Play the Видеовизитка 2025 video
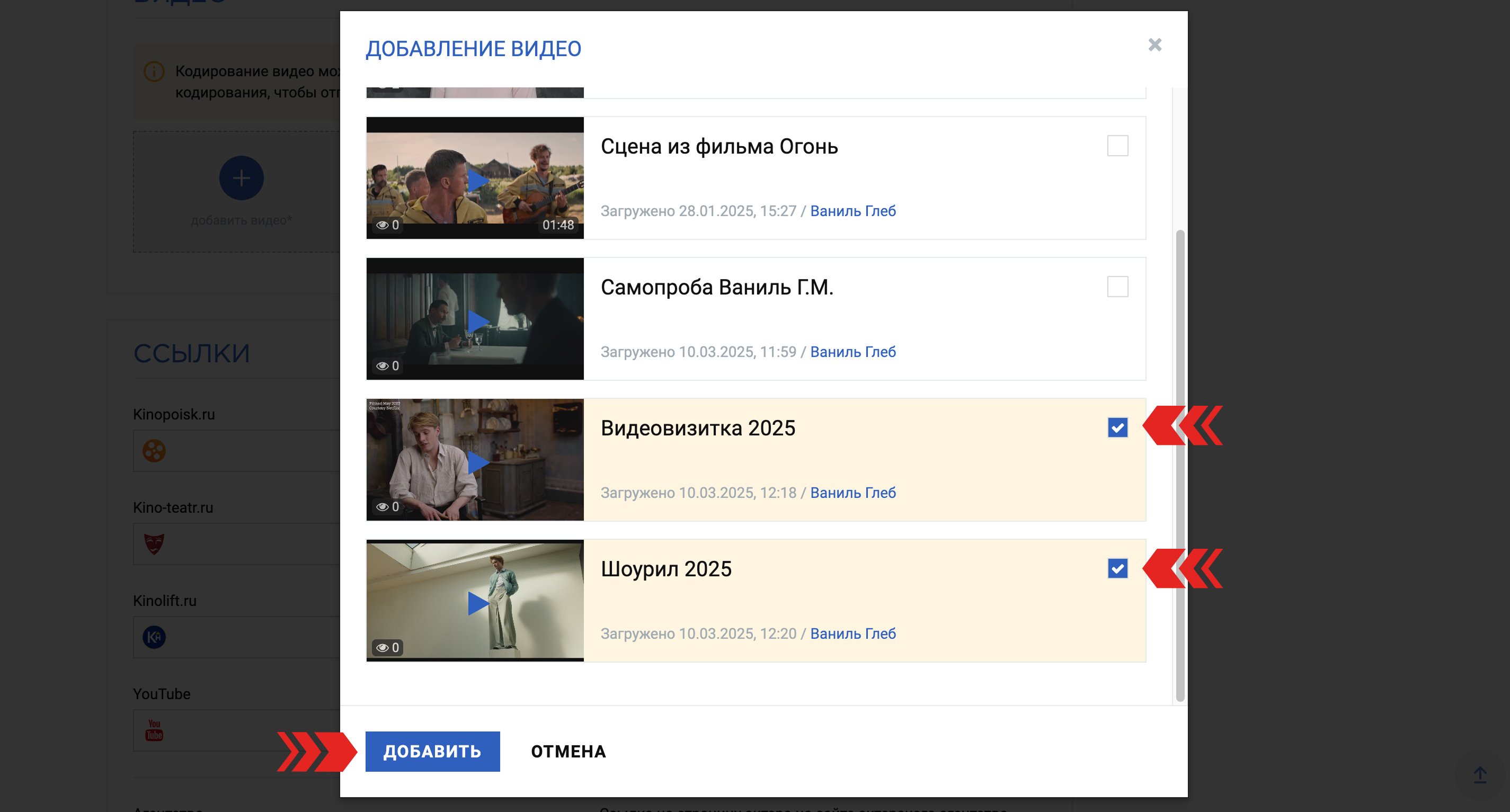 [x=478, y=462]
